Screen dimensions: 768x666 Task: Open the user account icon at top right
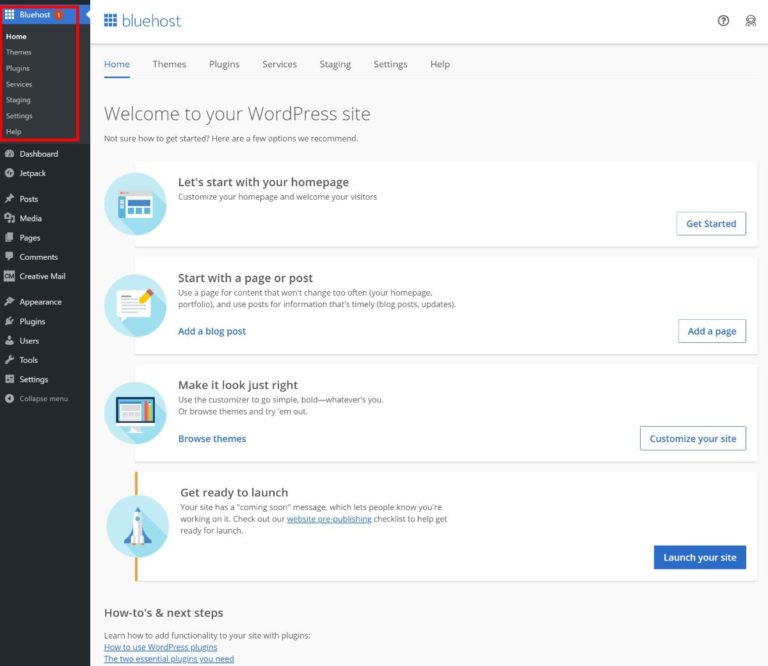point(750,21)
